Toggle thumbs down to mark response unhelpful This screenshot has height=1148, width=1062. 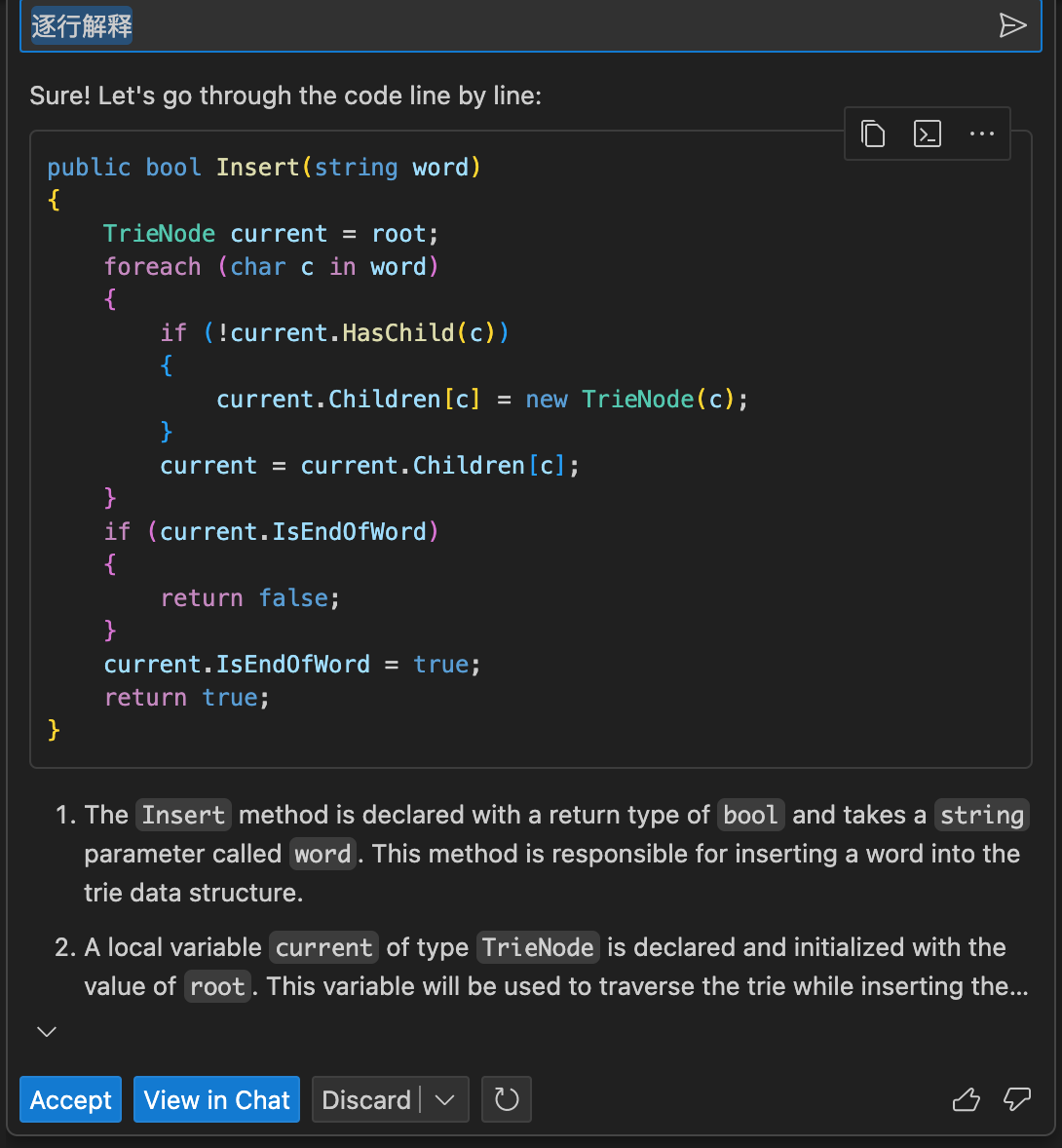coord(1016,1099)
